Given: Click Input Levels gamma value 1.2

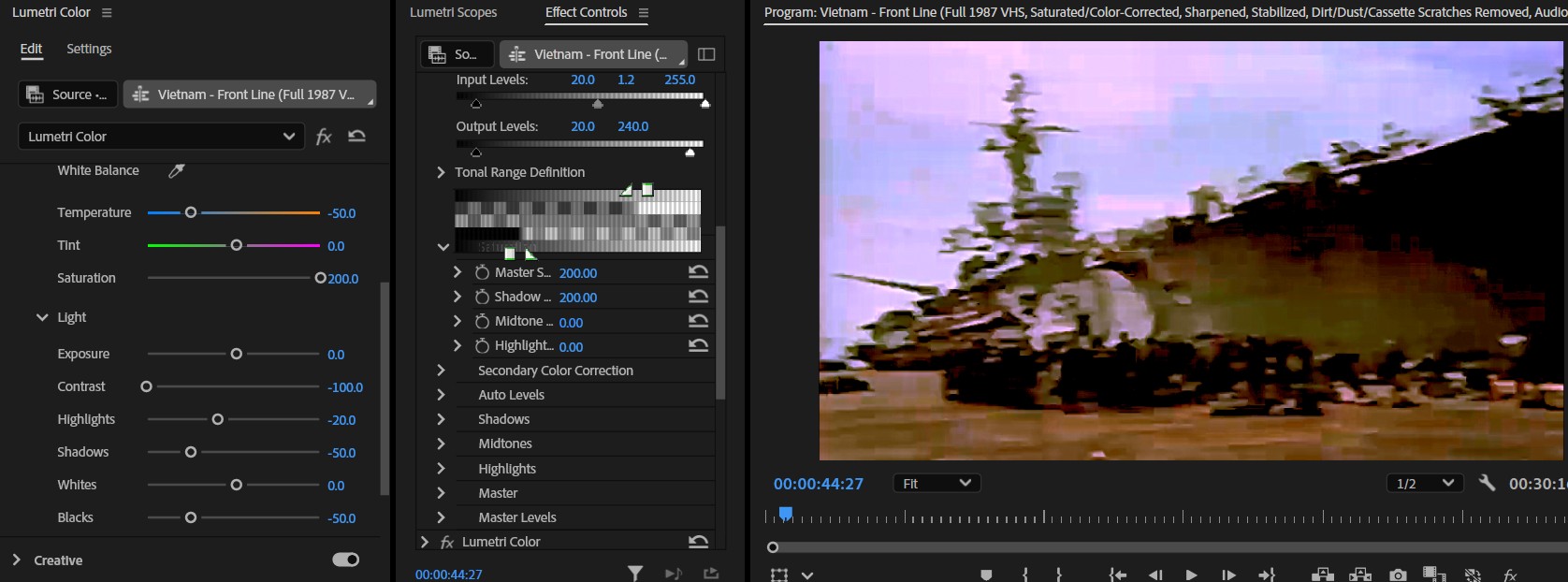Looking at the screenshot, I should pyautogui.click(x=626, y=80).
